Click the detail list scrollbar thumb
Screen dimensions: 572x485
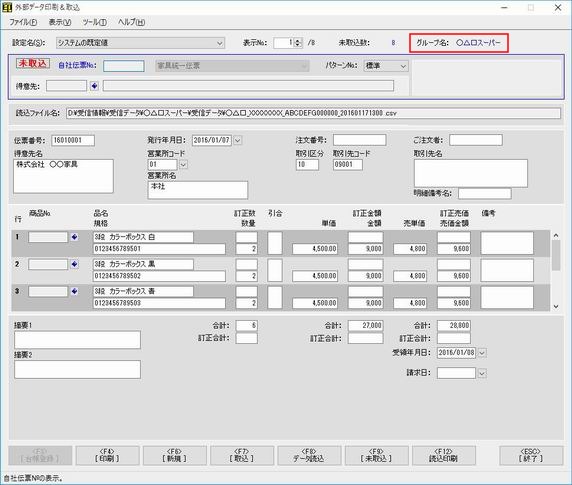click(x=556, y=255)
